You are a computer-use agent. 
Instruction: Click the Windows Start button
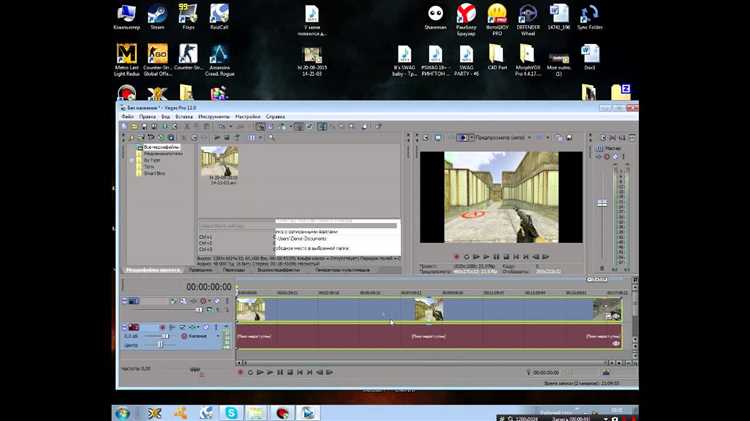[x=122, y=412]
